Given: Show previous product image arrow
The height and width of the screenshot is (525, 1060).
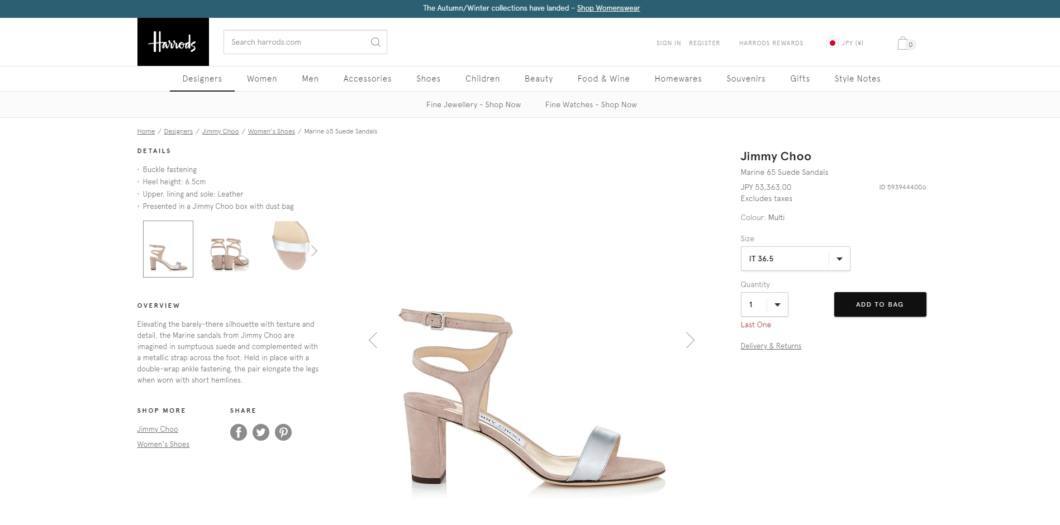Looking at the screenshot, I should (x=372, y=340).
